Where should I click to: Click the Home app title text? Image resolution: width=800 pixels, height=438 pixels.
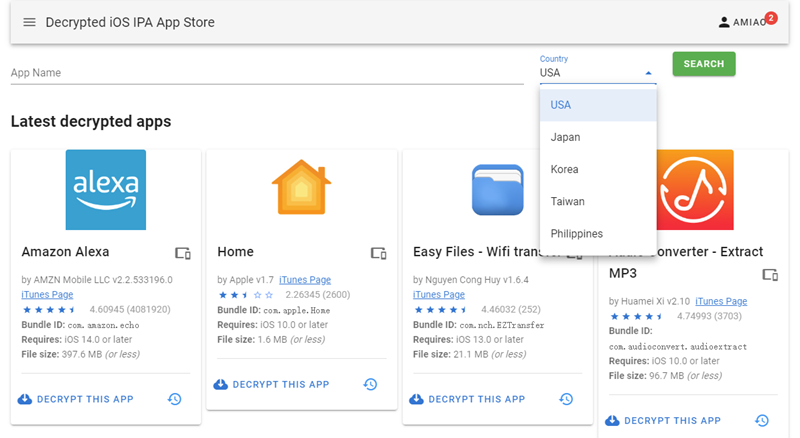point(235,252)
